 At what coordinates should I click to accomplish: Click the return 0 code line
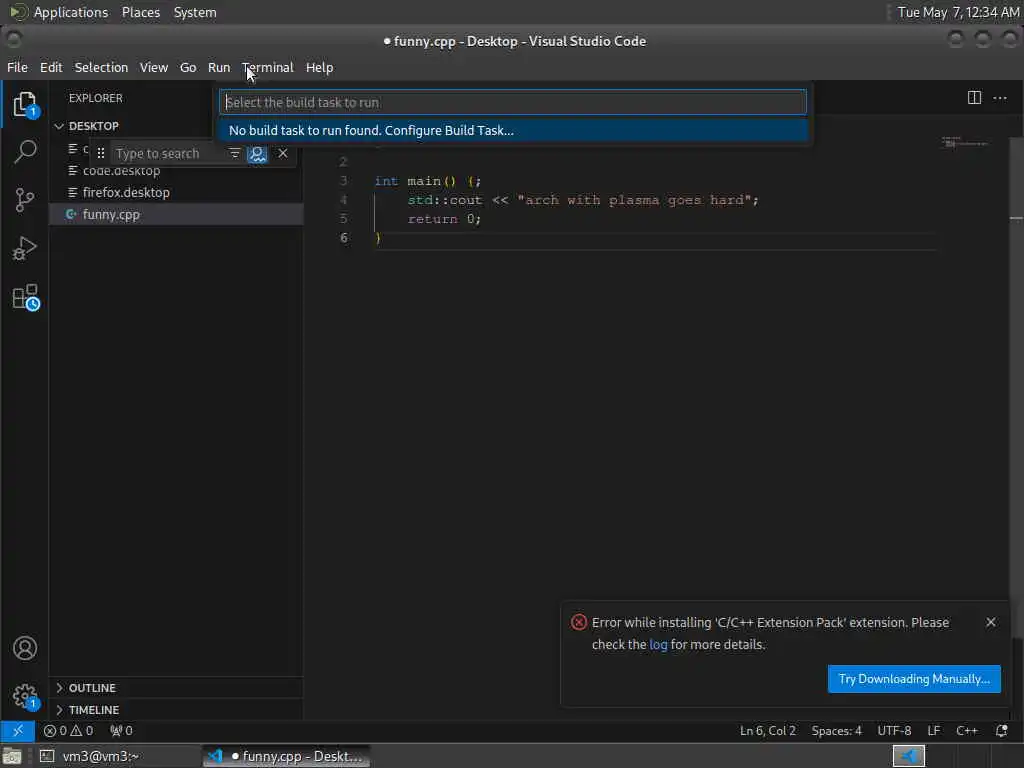coord(444,219)
